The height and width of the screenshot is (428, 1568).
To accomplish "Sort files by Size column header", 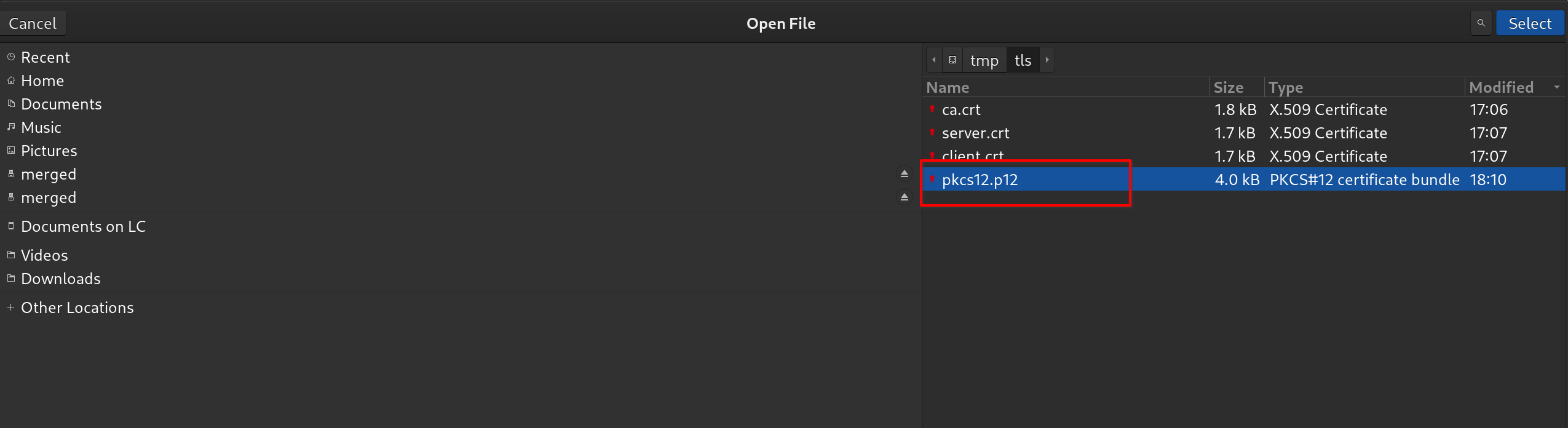I will point(1228,87).
